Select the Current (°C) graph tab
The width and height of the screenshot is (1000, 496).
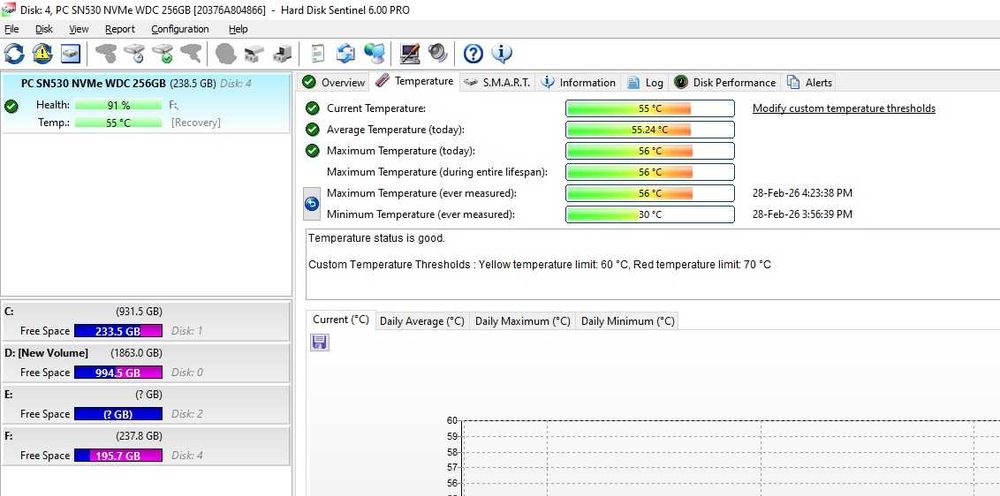pyautogui.click(x=341, y=319)
